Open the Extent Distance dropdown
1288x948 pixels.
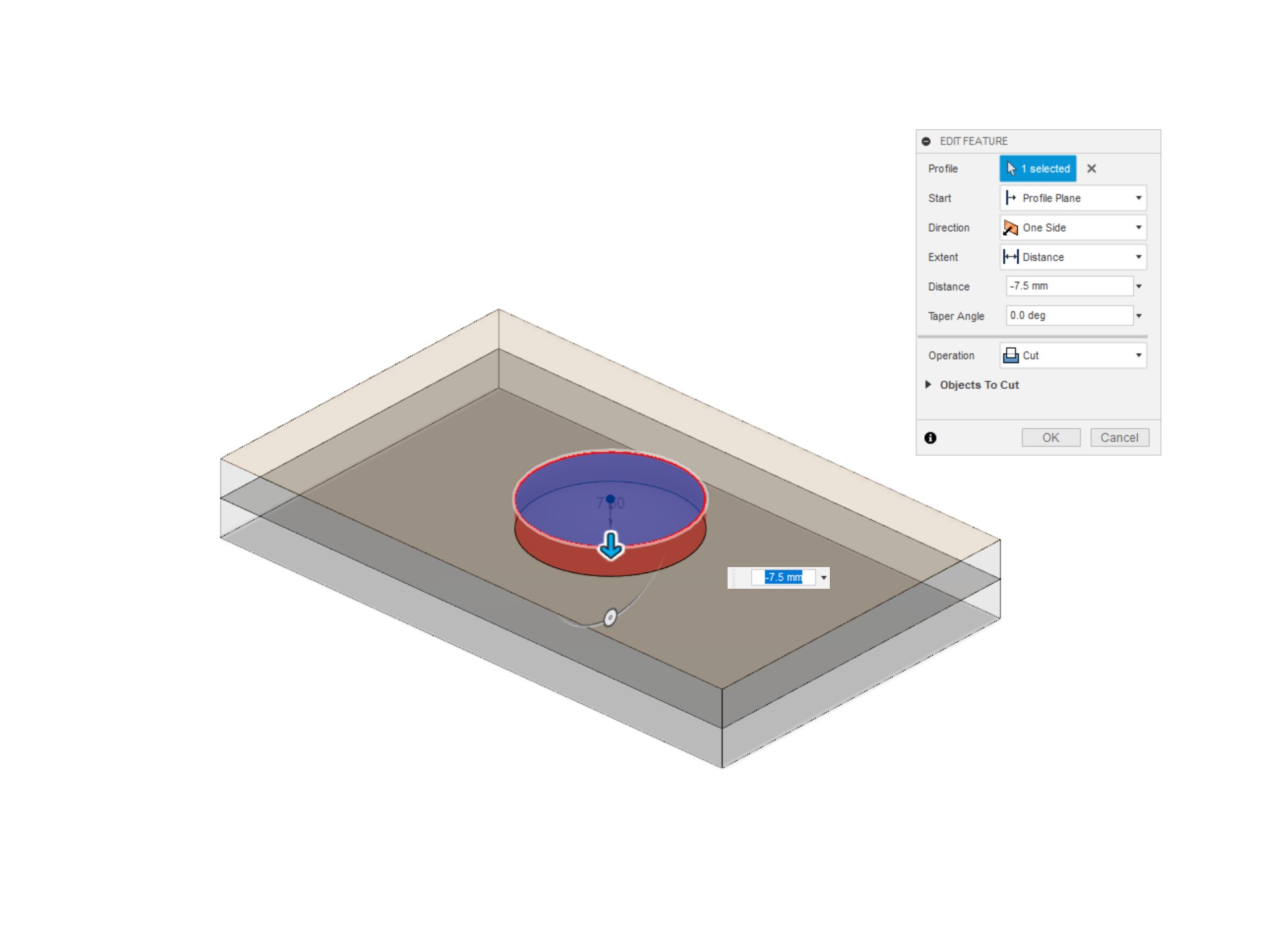pos(1073,257)
